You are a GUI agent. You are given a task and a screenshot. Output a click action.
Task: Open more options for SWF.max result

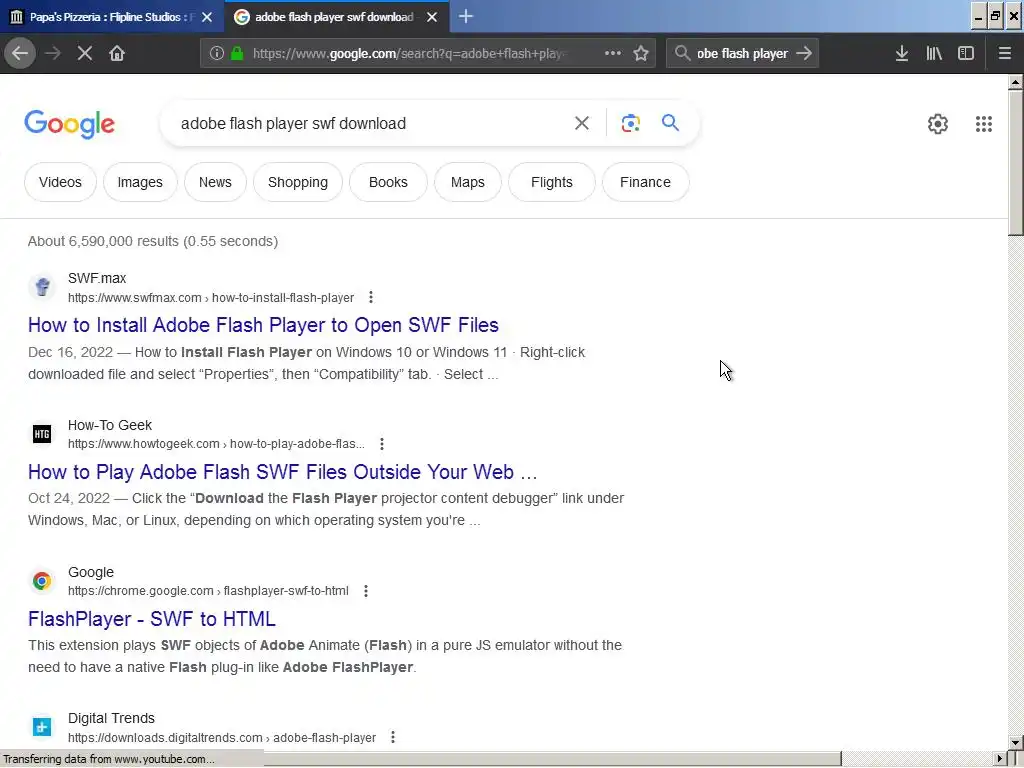click(371, 298)
